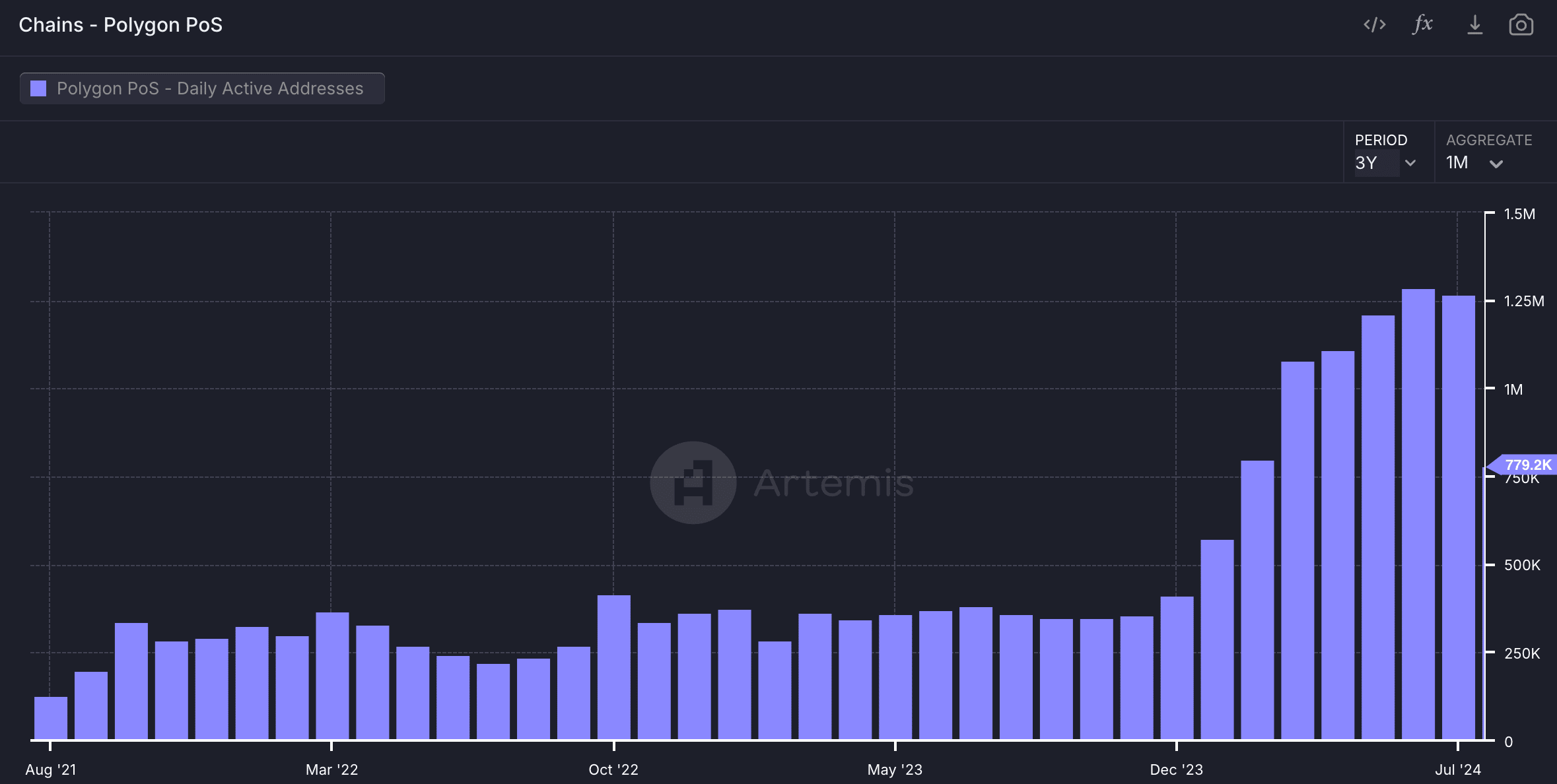This screenshot has height=784, width=1557.
Task: Click the Aug '21 axis label
Action: point(51,769)
